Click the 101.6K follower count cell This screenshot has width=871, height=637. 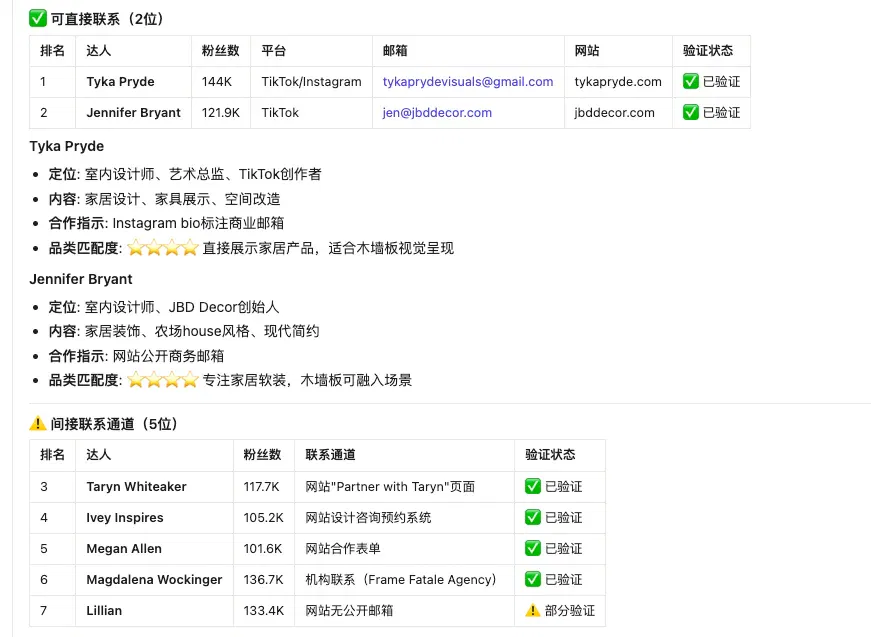(263, 549)
